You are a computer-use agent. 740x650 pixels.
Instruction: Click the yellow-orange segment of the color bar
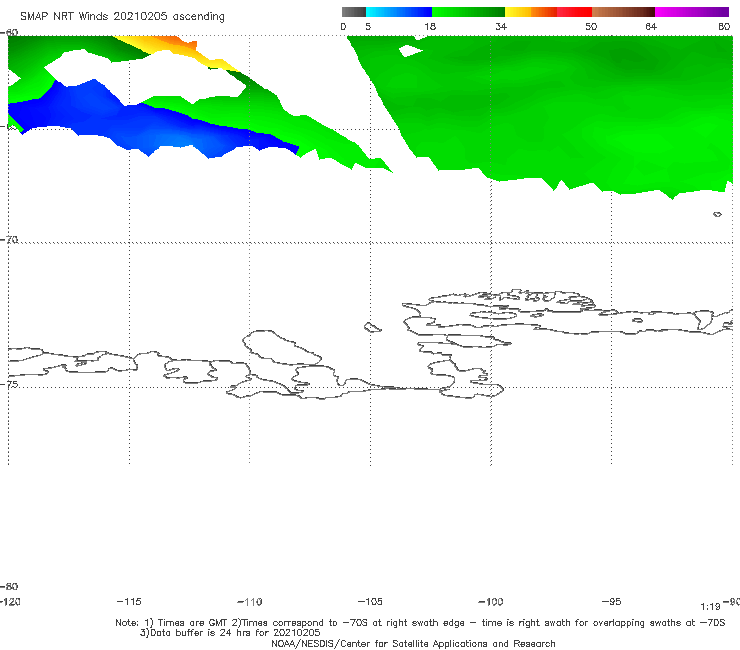tap(530, 12)
